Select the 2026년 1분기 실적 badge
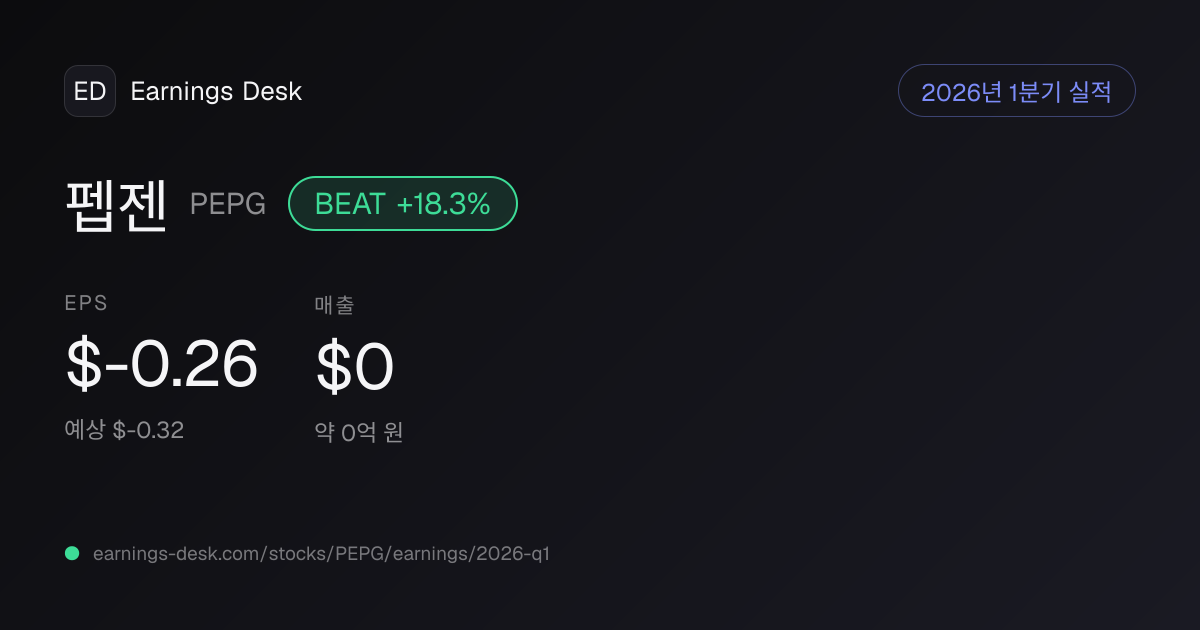 [x=1017, y=91]
